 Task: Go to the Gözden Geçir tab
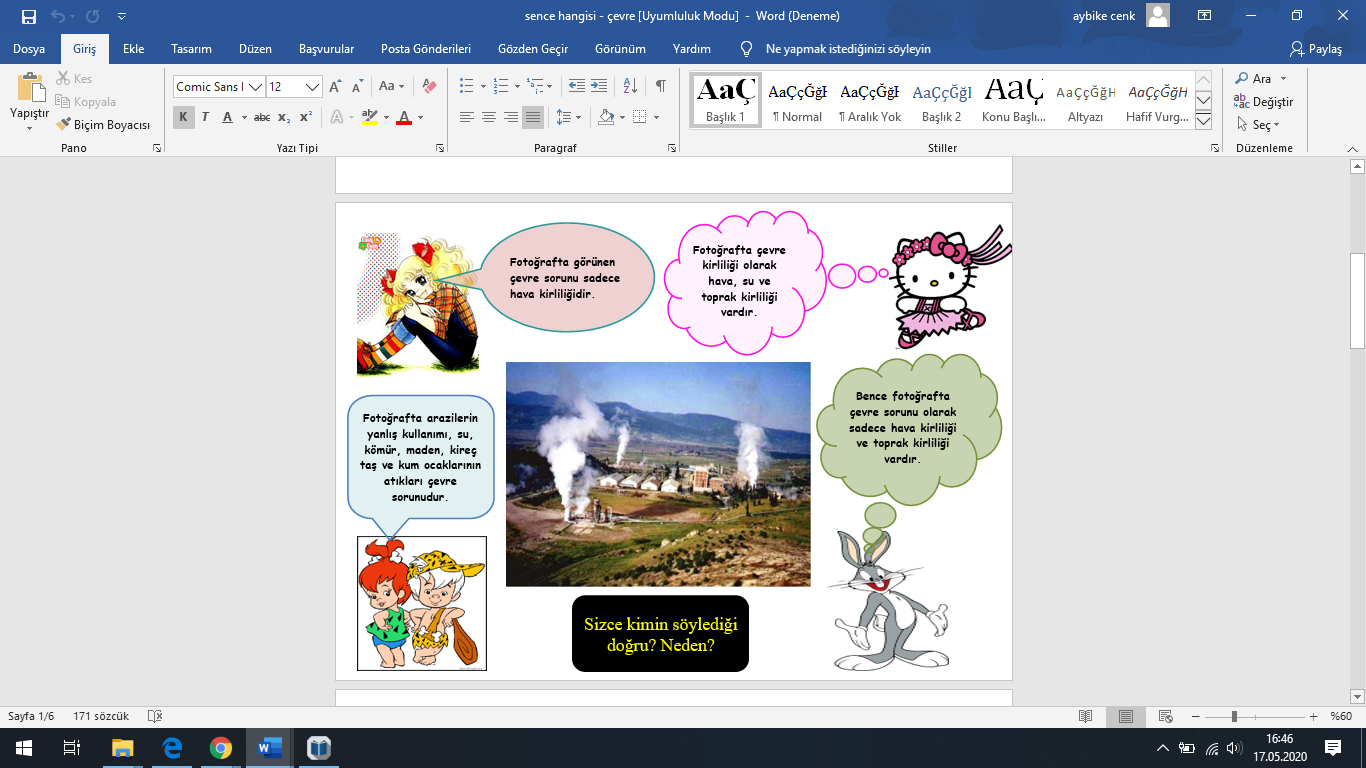coord(533,48)
